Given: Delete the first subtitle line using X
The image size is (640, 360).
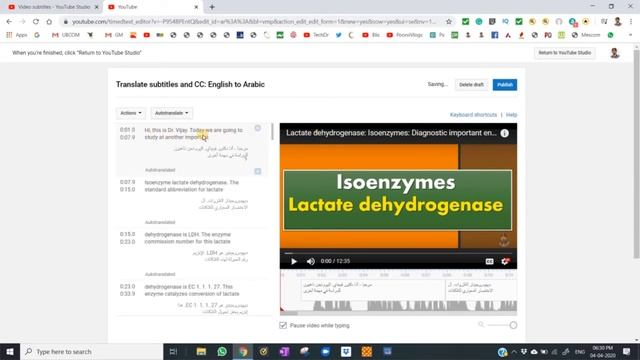Looking at the screenshot, I should [x=258, y=128].
